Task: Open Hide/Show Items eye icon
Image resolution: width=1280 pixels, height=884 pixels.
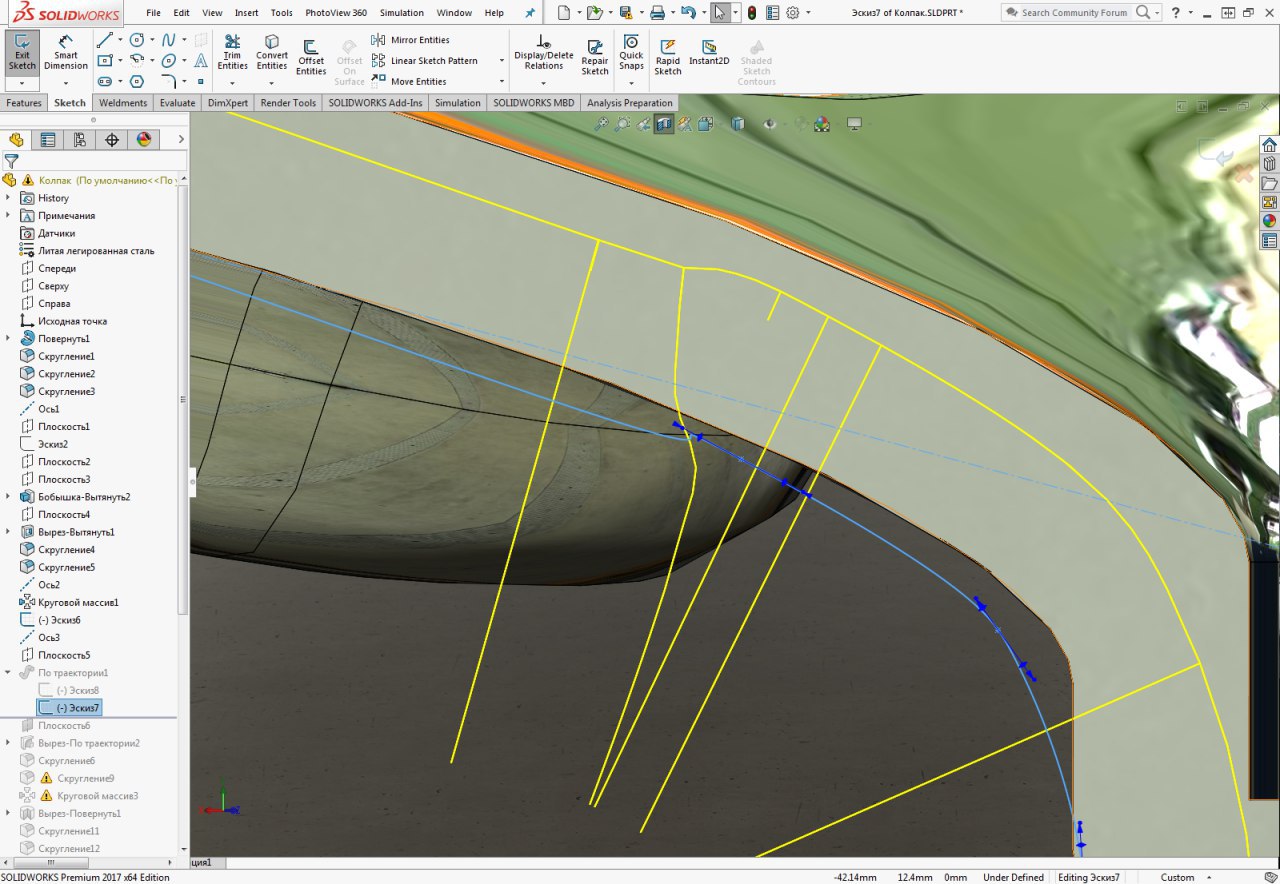Action: [x=770, y=124]
